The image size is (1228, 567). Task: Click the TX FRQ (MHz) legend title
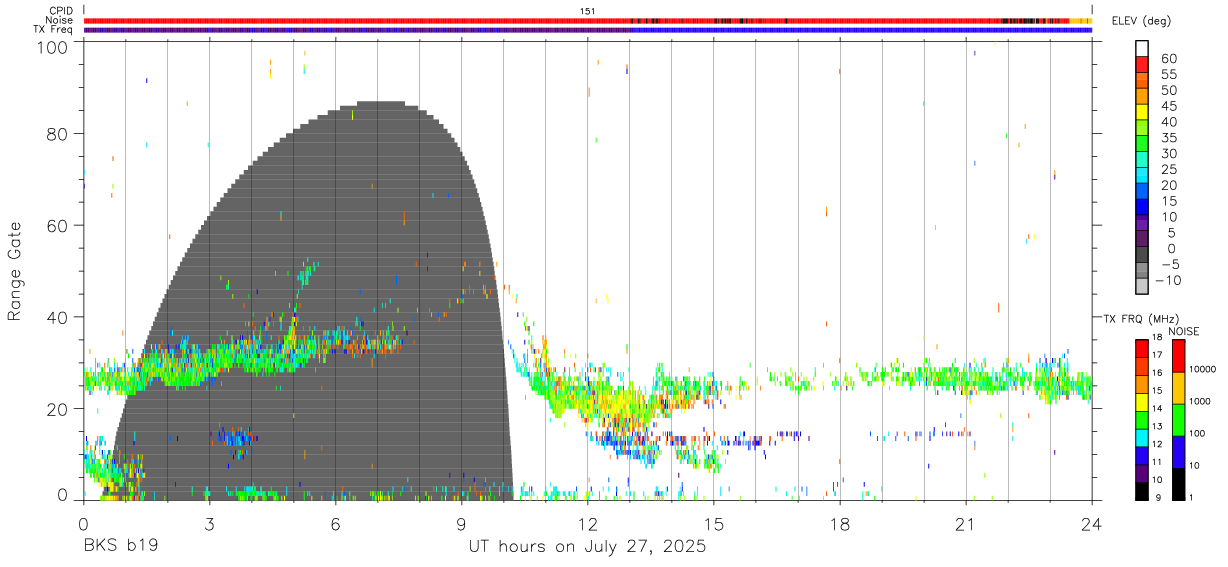pos(1139,319)
